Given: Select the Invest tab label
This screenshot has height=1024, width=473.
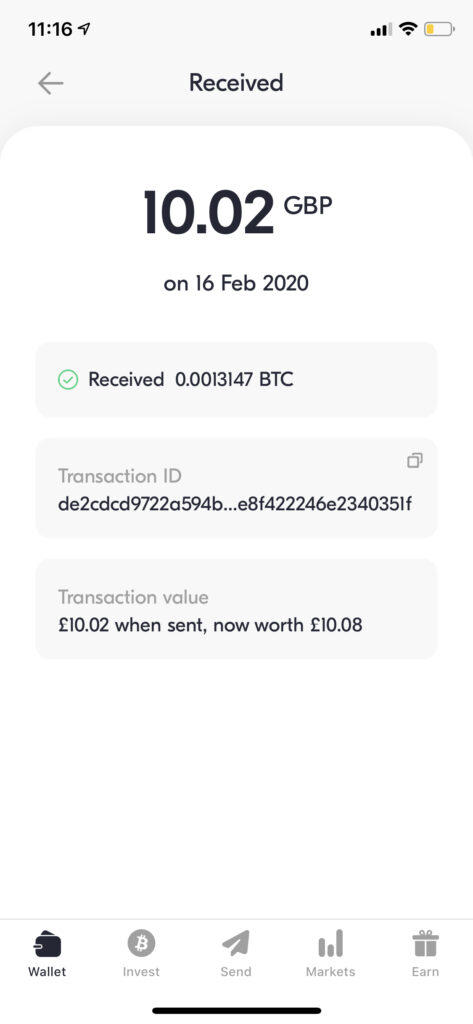Looking at the screenshot, I should point(141,972).
